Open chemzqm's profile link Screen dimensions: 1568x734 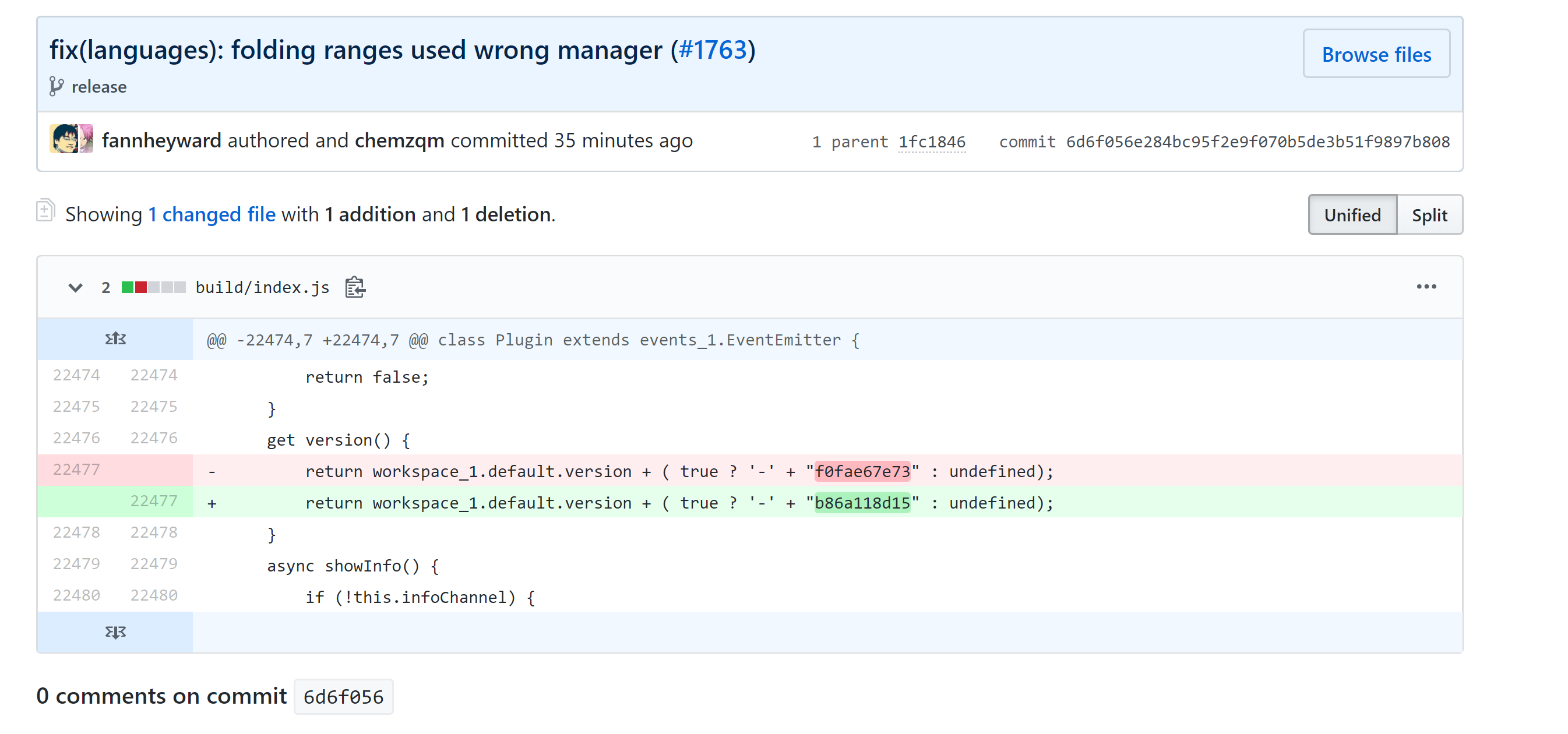pos(399,140)
